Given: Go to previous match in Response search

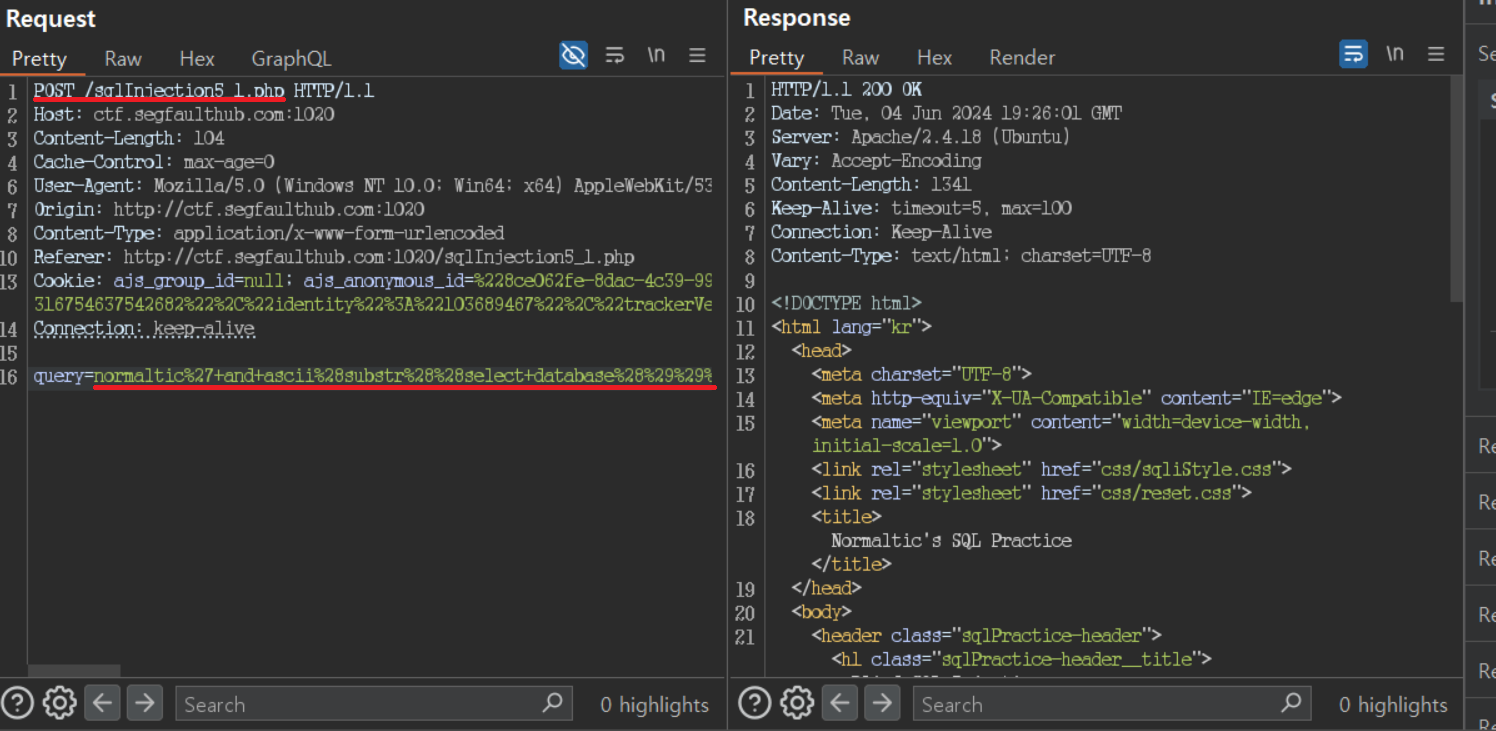Looking at the screenshot, I should [839, 703].
